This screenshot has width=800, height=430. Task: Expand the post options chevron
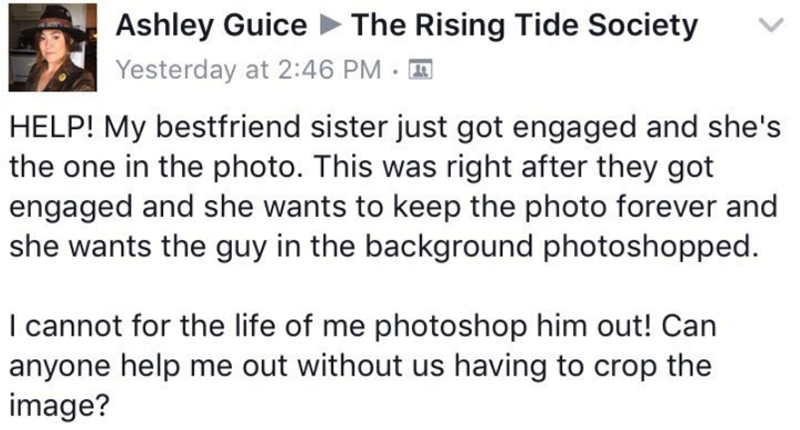tap(766, 28)
